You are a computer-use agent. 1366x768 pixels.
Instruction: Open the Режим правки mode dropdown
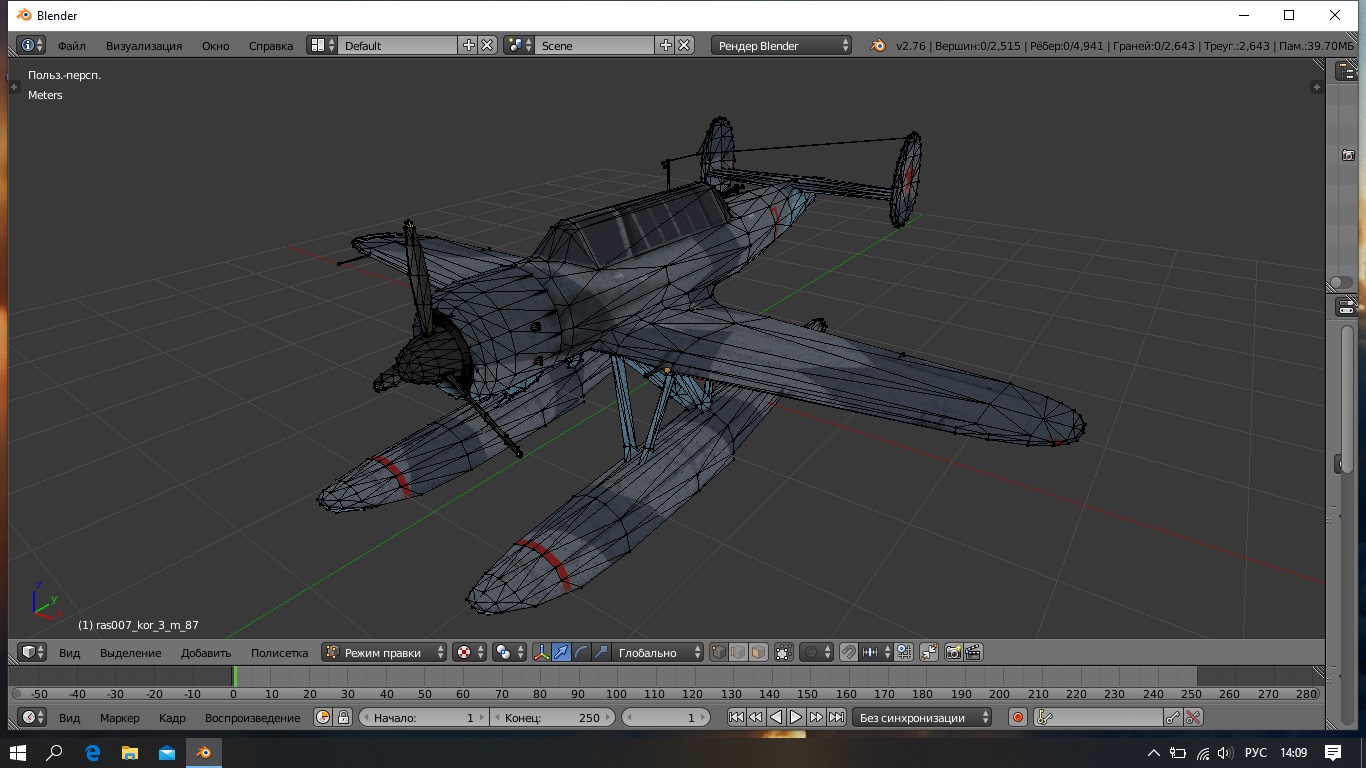(x=385, y=652)
